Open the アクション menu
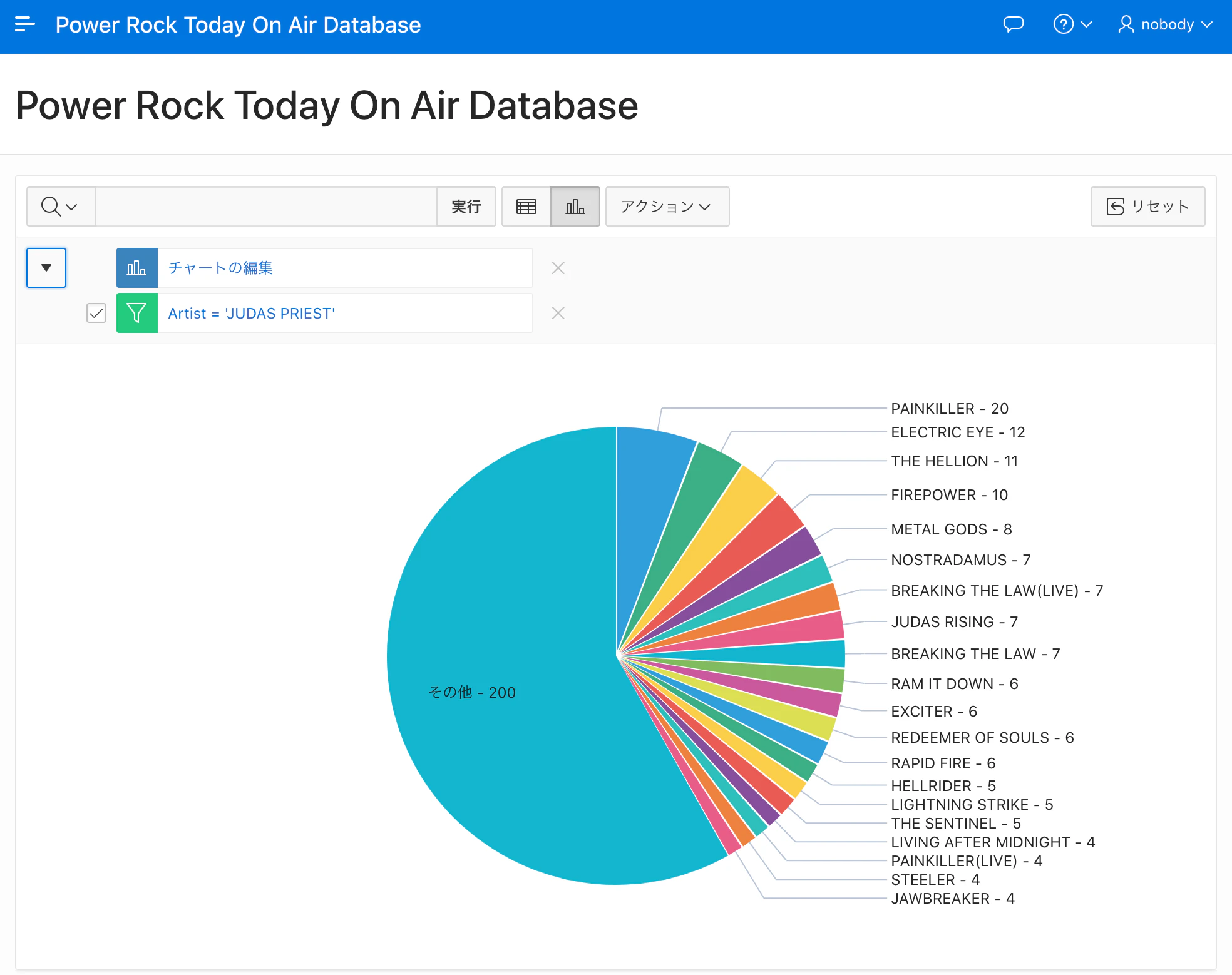The height and width of the screenshot is (975, 1232). pos(666,207)
